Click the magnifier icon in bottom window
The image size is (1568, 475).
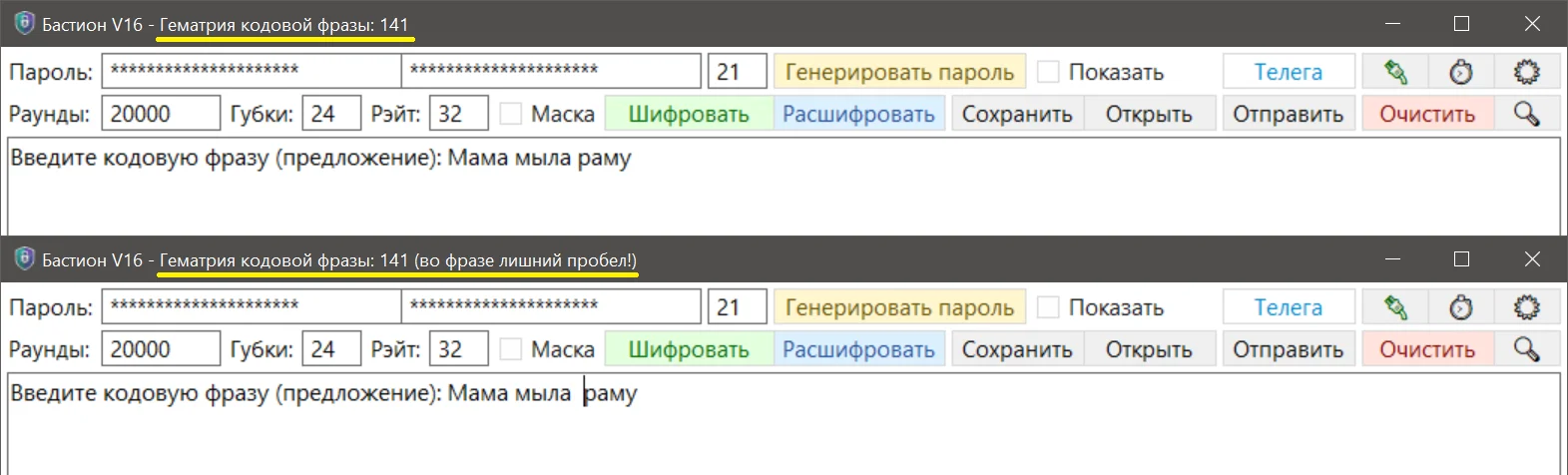[x=1526, y=349]
